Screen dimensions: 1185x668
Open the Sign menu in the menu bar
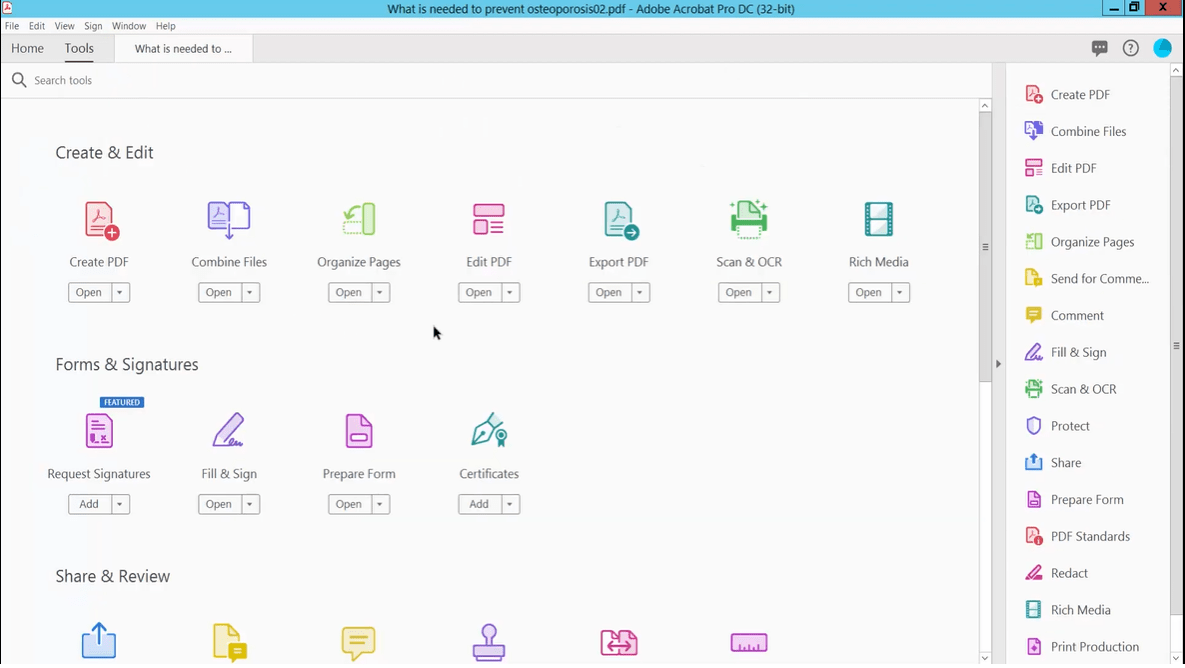93,26
